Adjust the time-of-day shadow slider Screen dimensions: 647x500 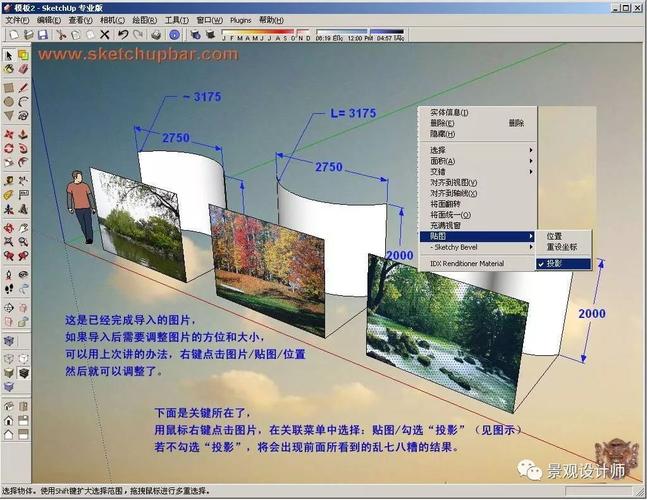tap(360, 32)
